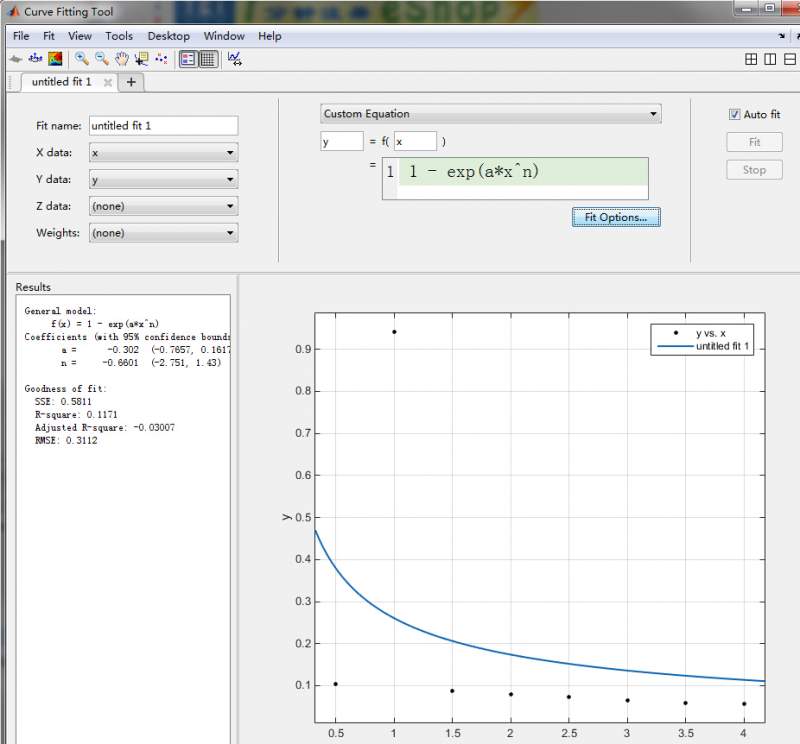800x744 pixels.
Task: Select the Zoom In tool
Action: 82,59
